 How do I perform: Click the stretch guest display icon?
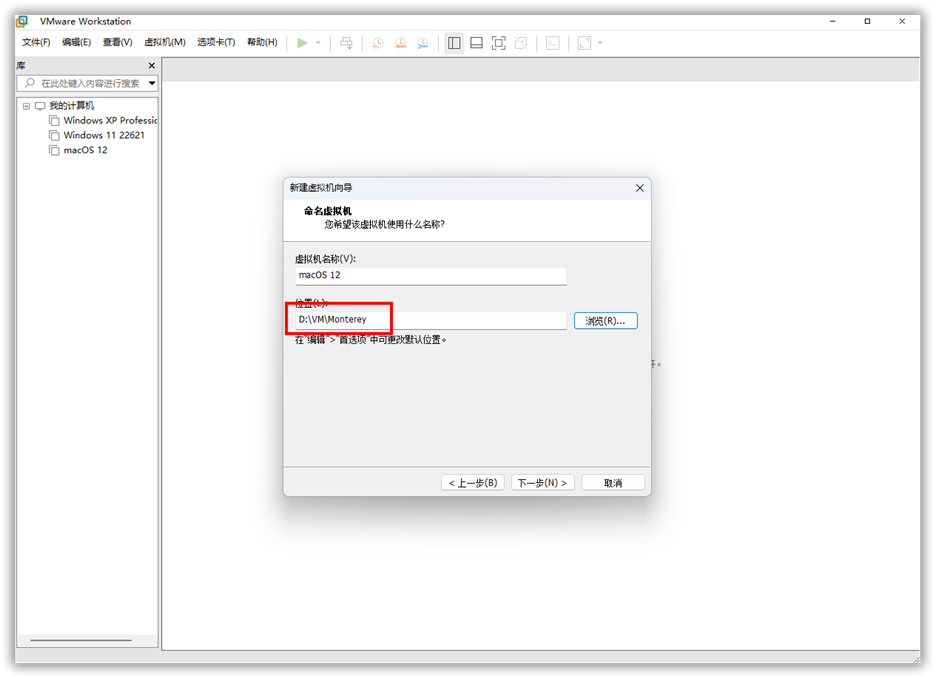(585, 43)
